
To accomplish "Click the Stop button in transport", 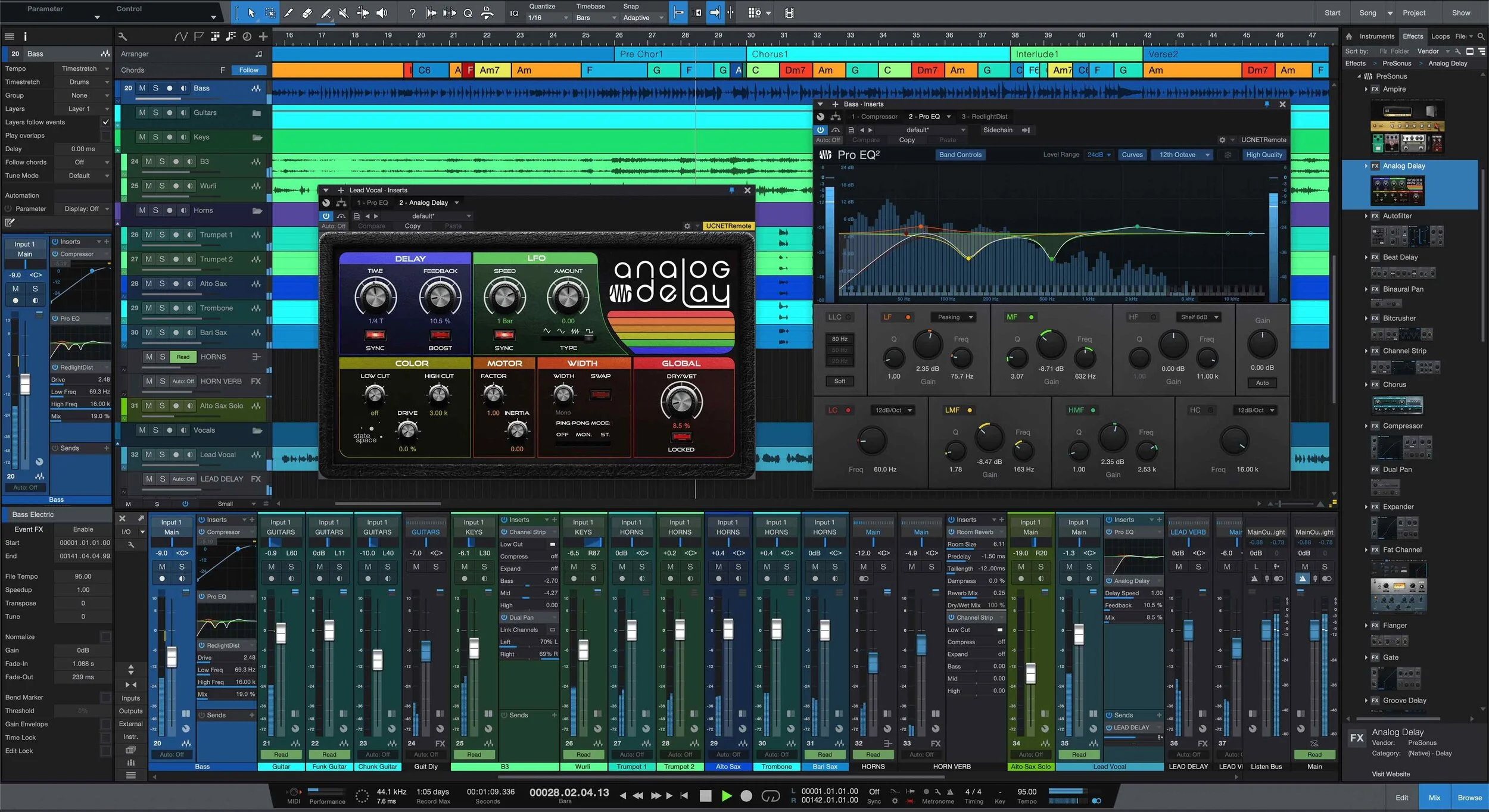I will click(705, 795).
